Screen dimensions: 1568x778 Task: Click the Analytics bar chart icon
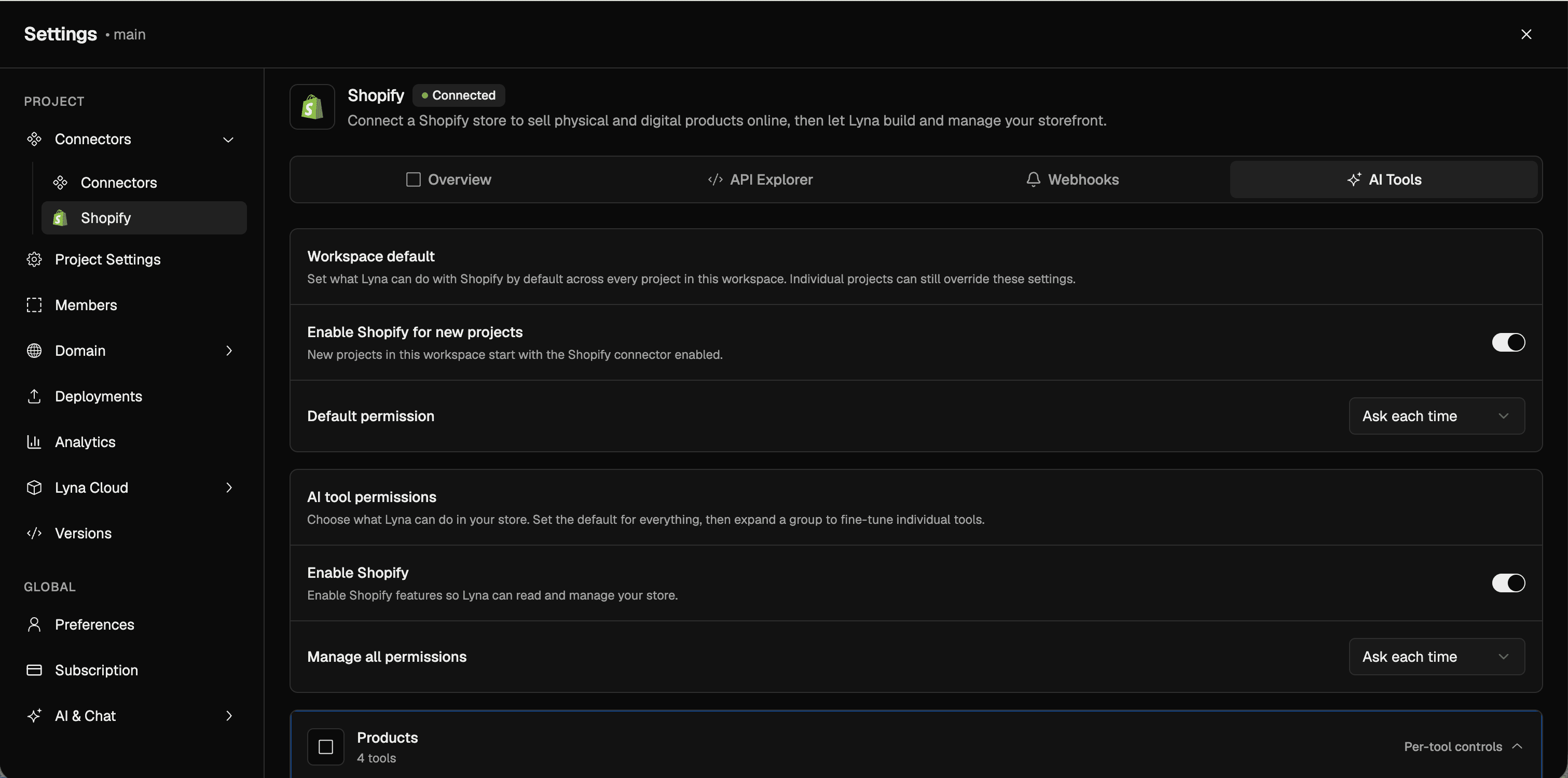(34, 442)
